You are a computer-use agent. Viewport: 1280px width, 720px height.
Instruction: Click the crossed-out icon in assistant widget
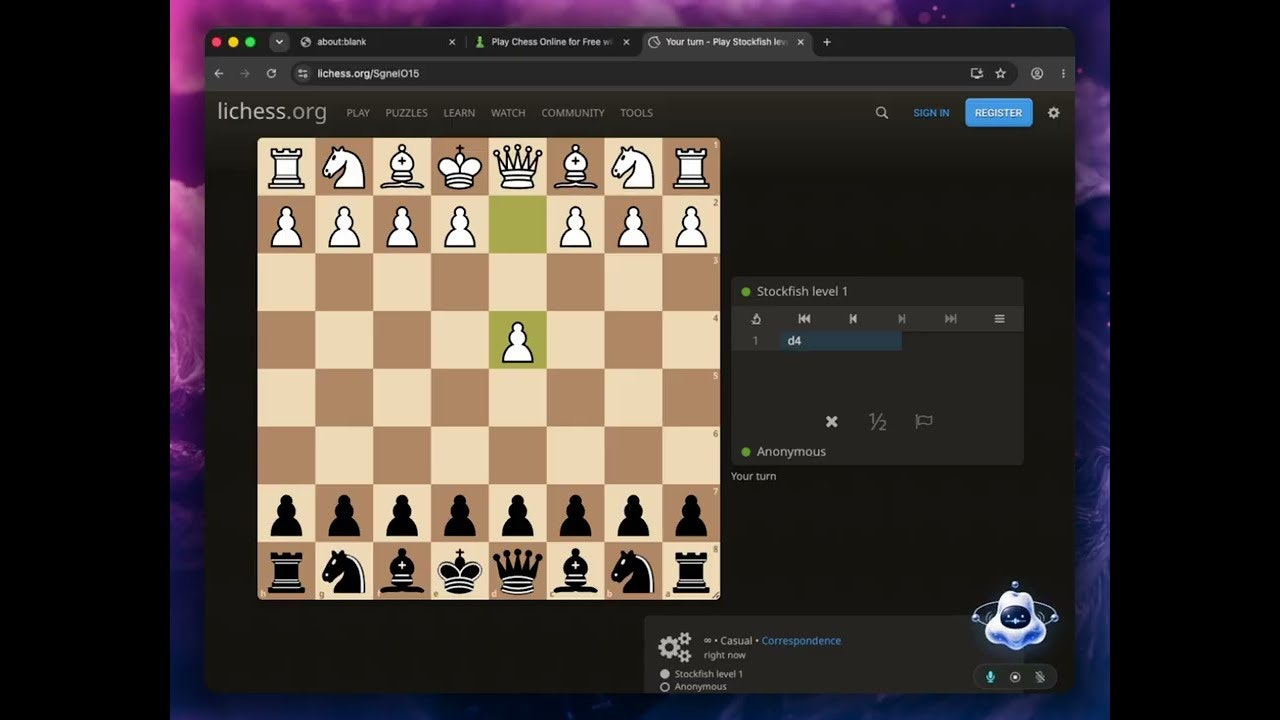pyautogui.click(x=1040, y=677)
